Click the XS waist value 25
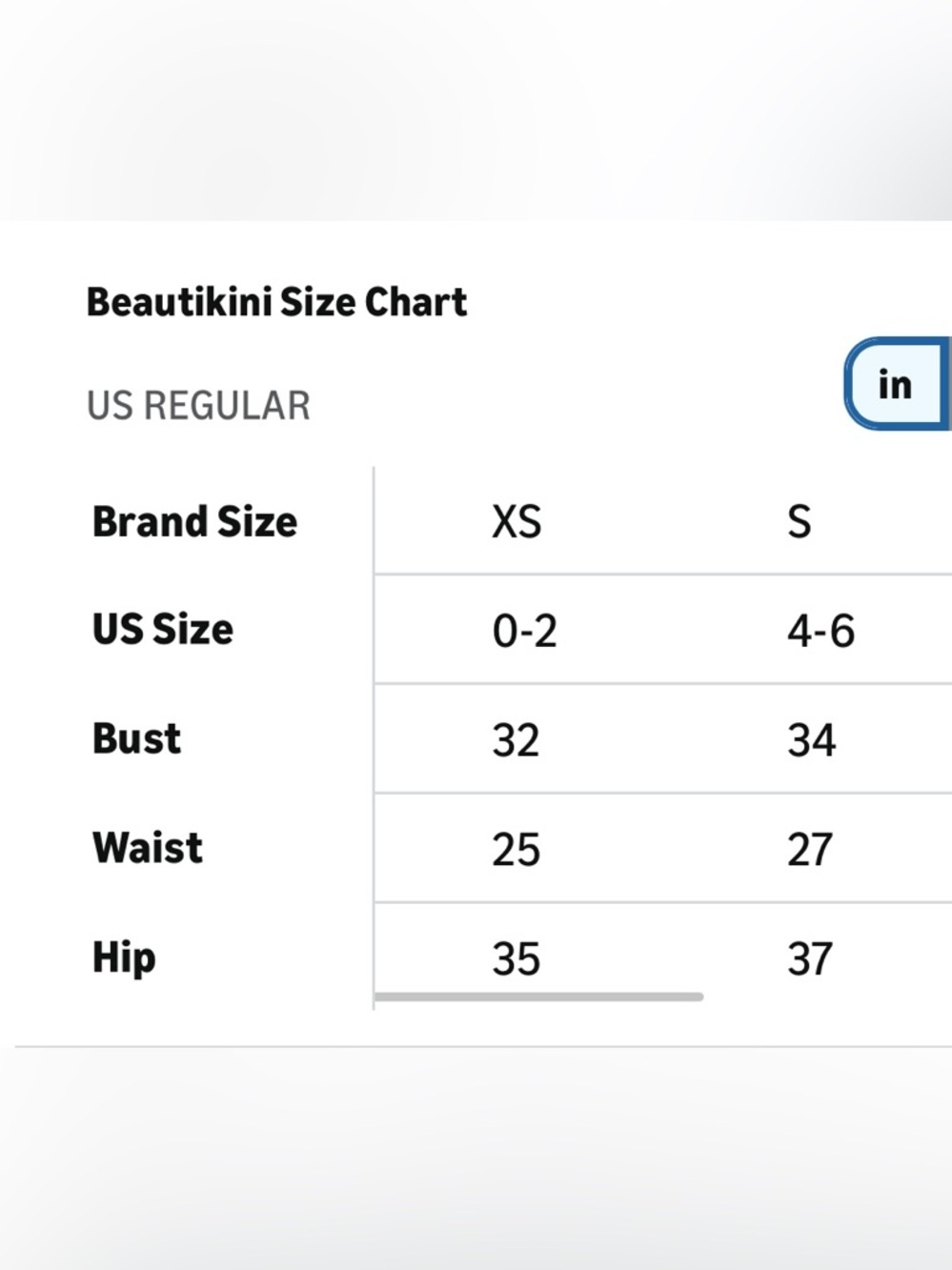Screen dimensions: 952x1270 (516, 849)
